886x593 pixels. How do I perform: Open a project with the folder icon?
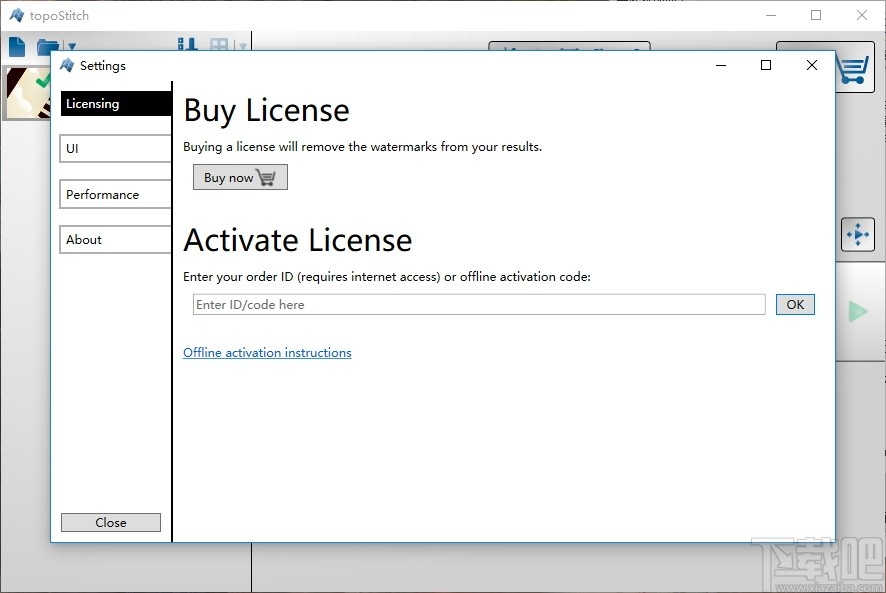click(48, 46)
